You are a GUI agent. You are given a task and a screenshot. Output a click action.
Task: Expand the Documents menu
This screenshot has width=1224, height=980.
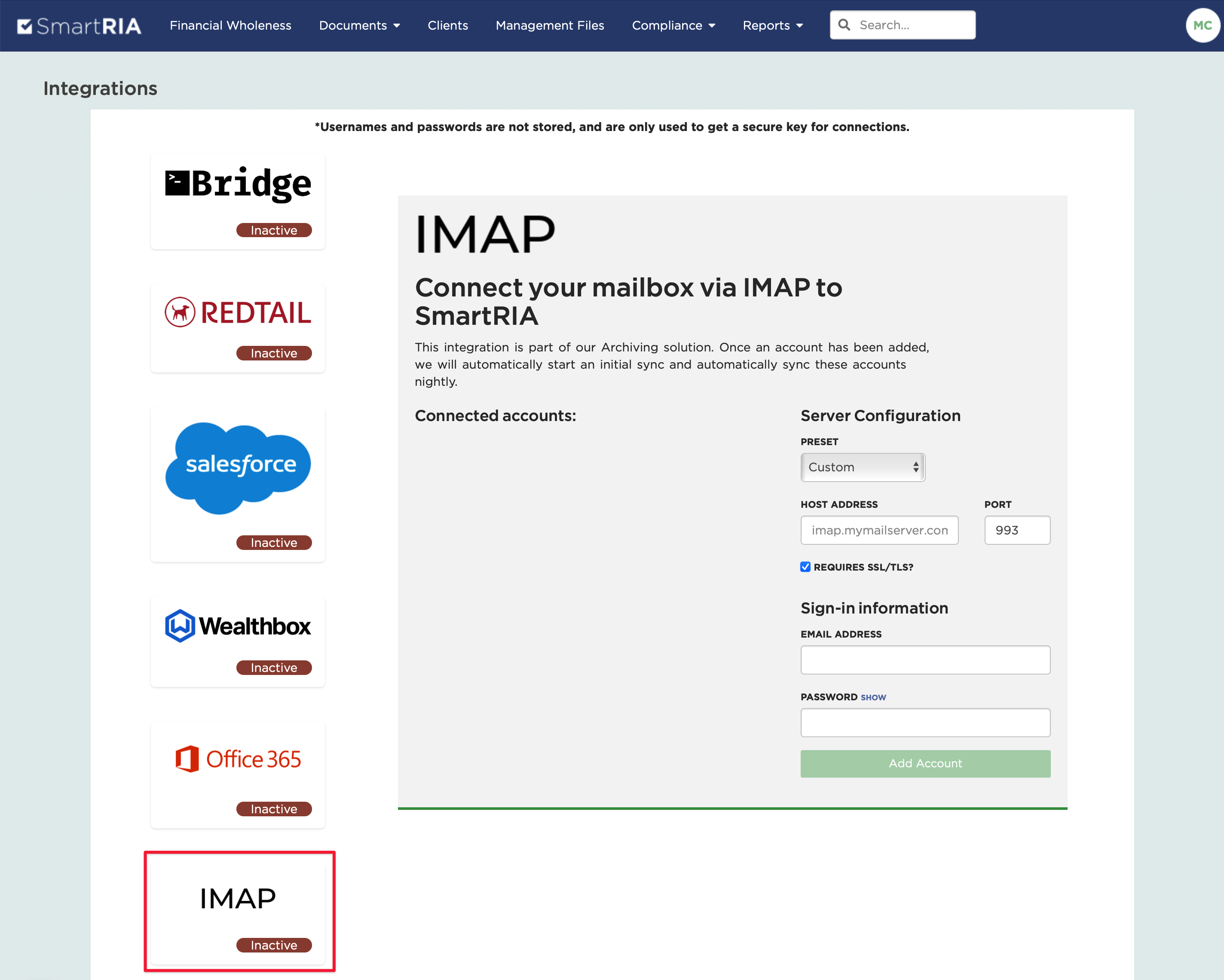(359, 25)
